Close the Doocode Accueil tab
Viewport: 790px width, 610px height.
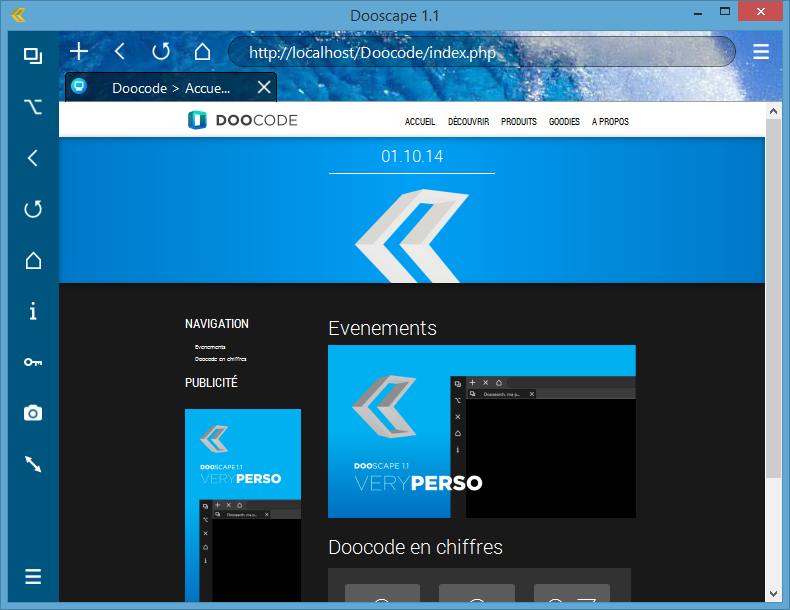click(264, 88)
